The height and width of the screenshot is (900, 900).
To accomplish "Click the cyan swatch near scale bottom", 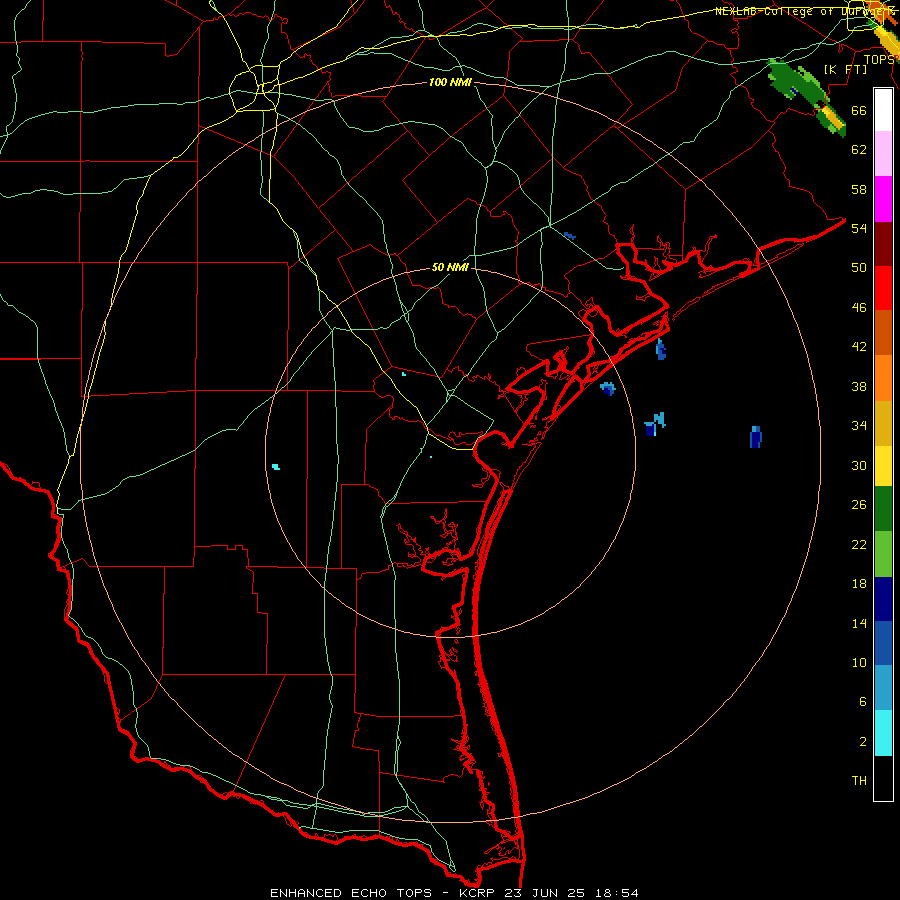I will pyautogui.click(x=883, y=733).
